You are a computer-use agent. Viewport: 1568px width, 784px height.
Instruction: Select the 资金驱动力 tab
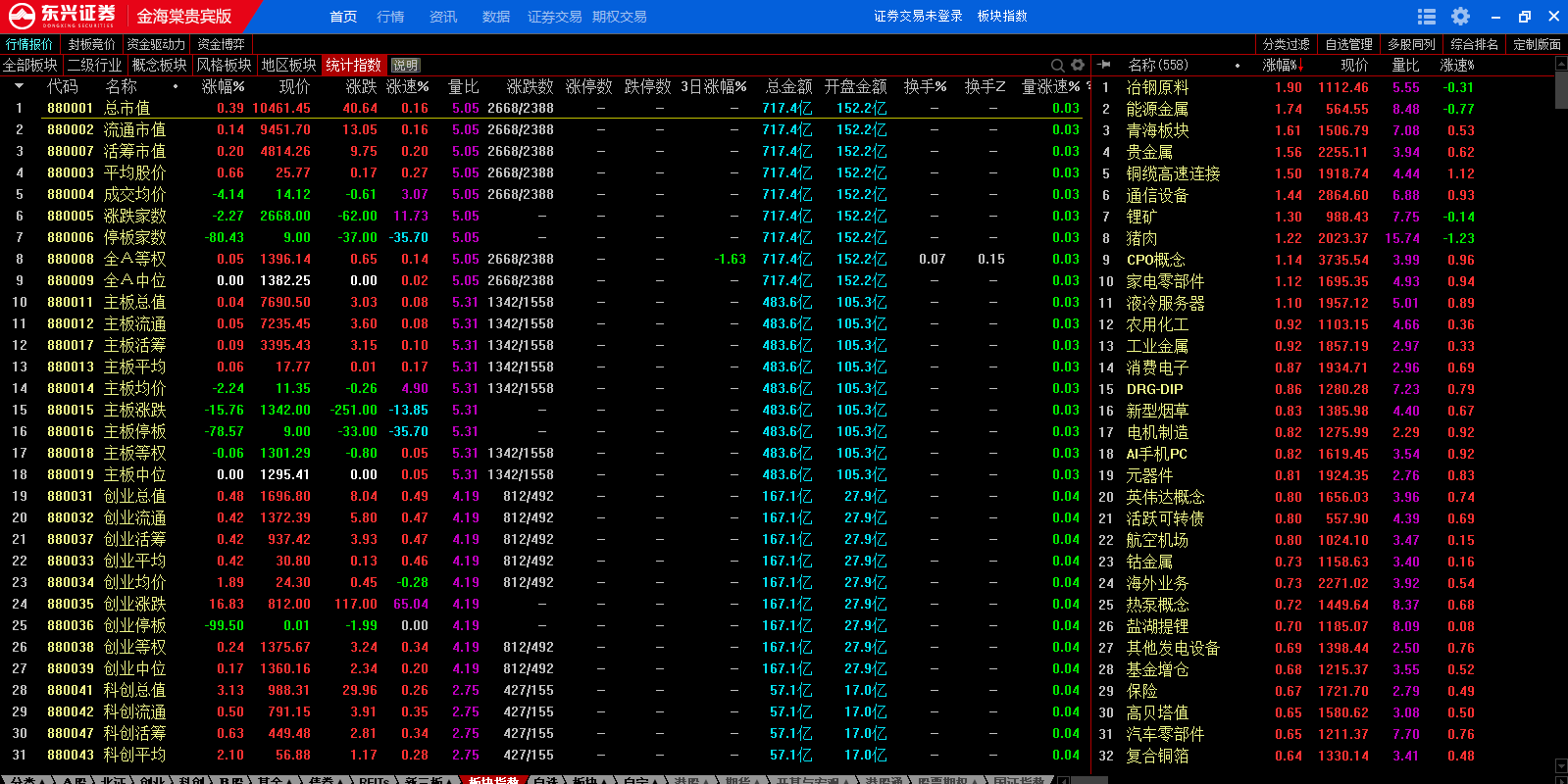click(x=155, y=44)
